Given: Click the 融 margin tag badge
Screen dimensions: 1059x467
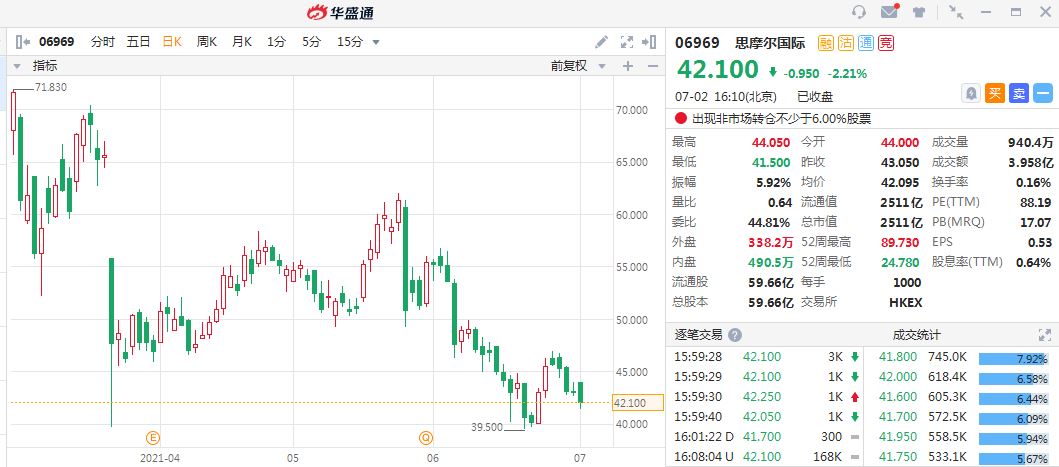Looking at the screenshot, I should tap(825, 43).
